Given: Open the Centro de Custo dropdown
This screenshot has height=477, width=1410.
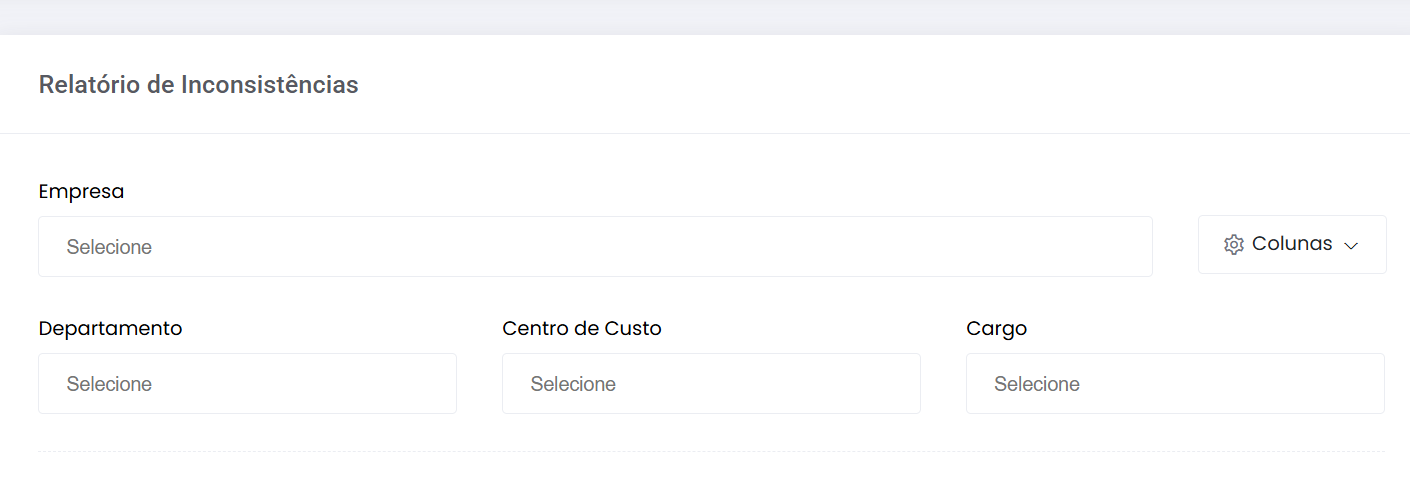Looking at the screenshot, I should pos(711,383).
